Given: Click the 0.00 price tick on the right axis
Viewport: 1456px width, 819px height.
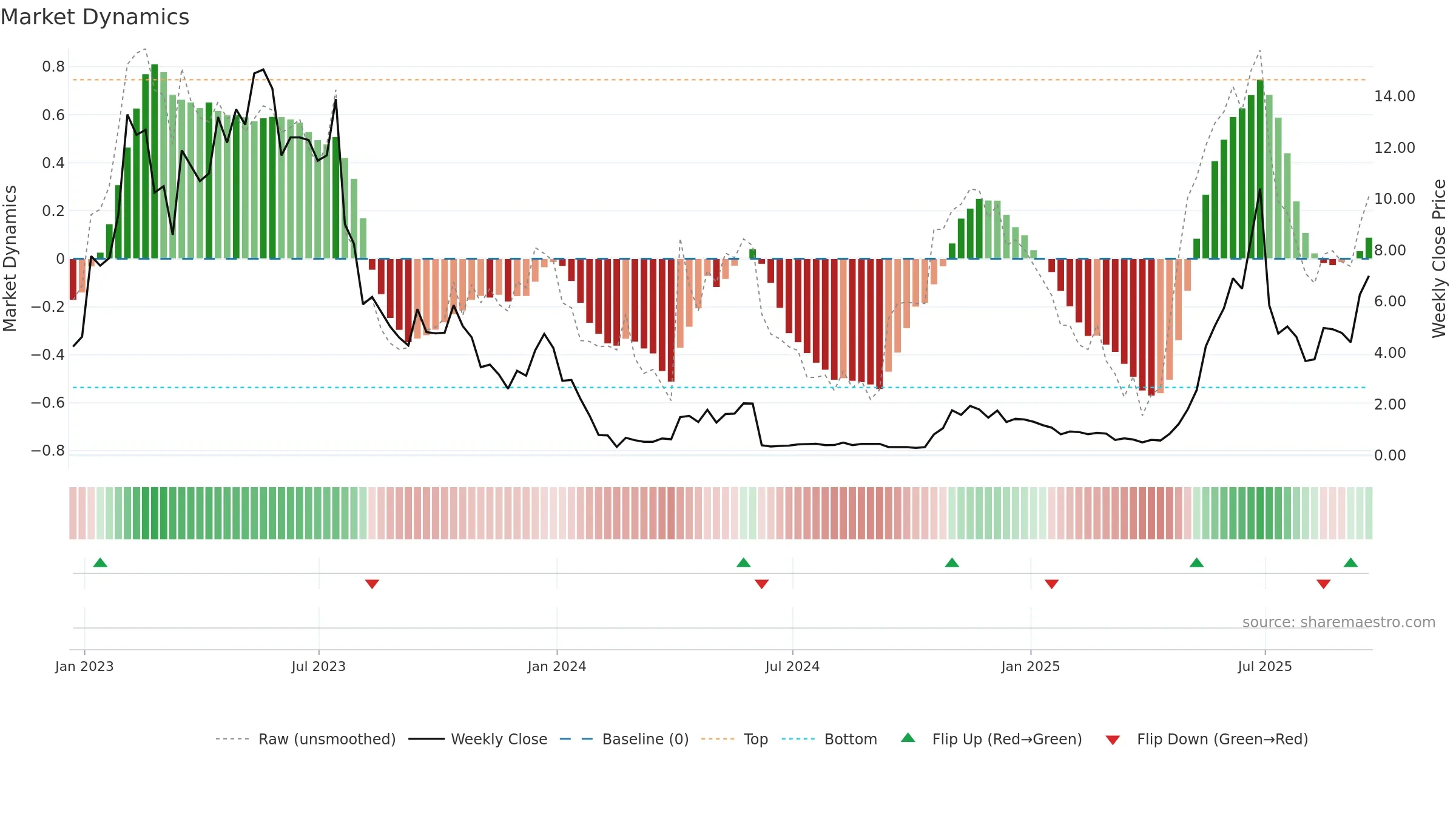Looking at the screenshot, I should 1390,455.
